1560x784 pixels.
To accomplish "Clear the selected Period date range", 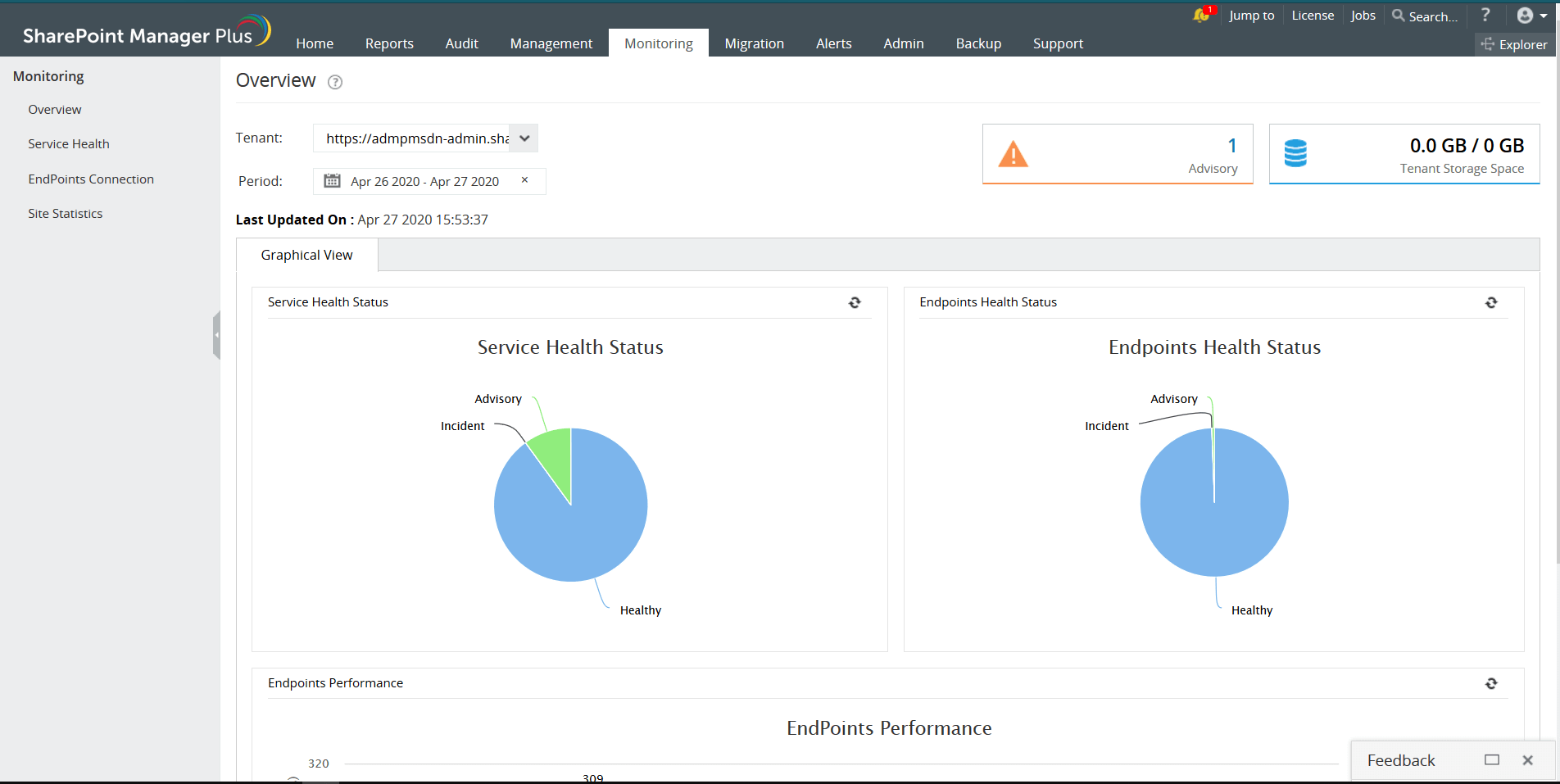I will coord(524,180).
